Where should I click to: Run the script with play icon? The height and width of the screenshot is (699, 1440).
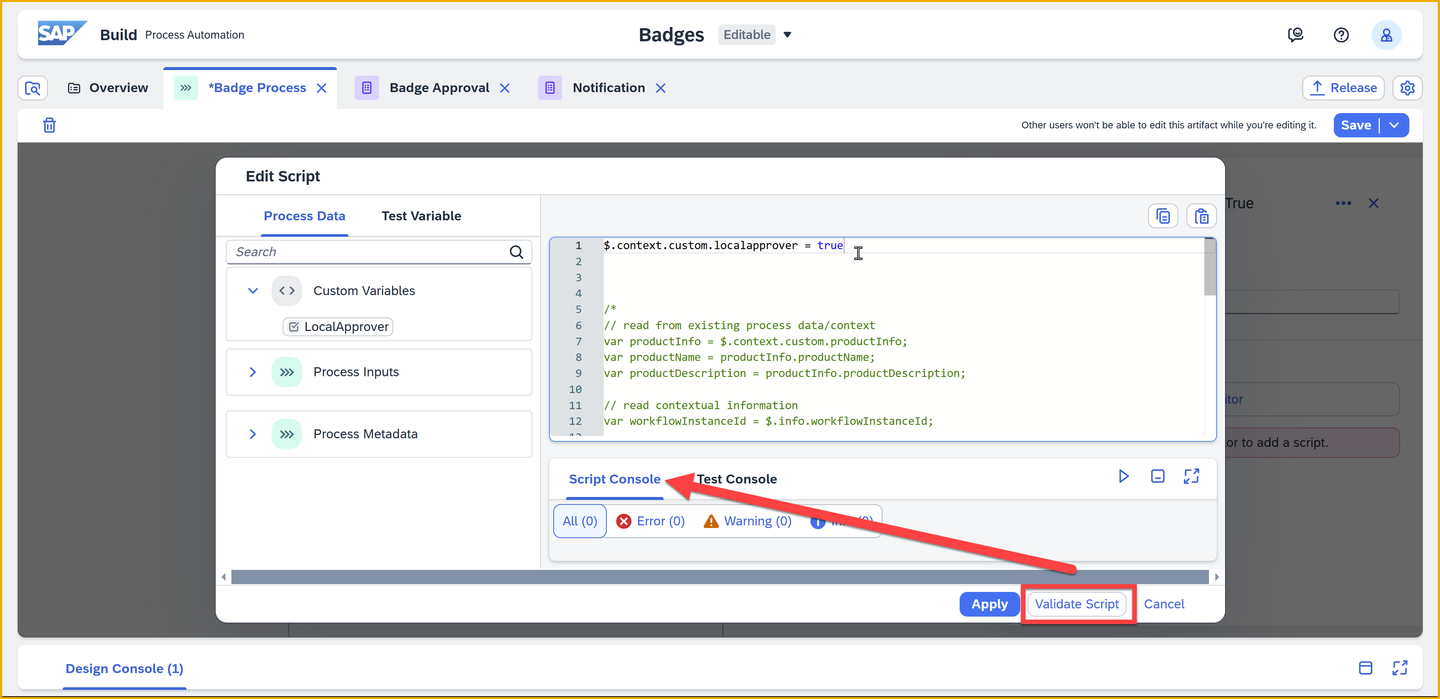pyautogui.click(x=1124, y=476)
